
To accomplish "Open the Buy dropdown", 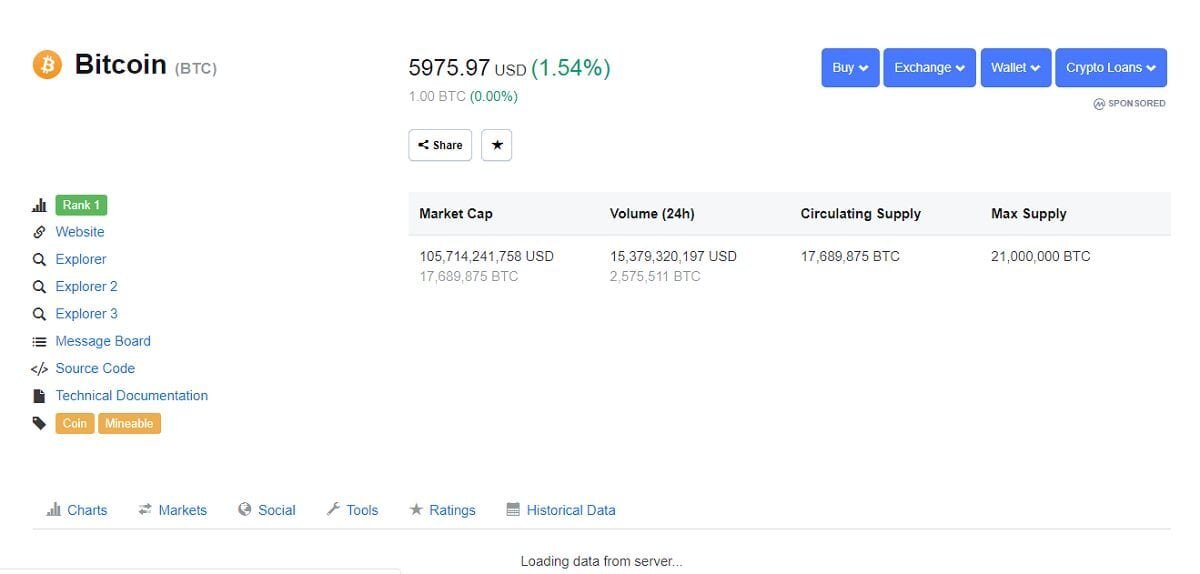I will click(850, 68).
